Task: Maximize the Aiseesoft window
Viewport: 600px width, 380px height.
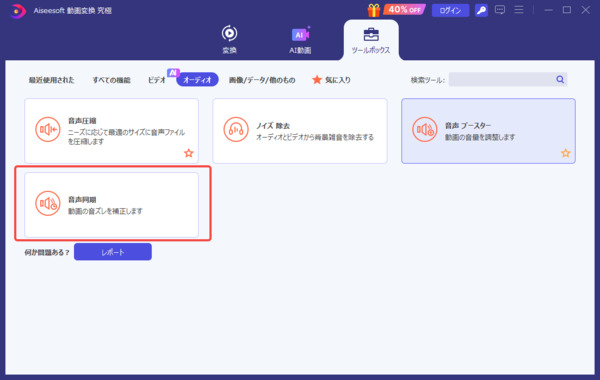Action: tap(567, 10)
